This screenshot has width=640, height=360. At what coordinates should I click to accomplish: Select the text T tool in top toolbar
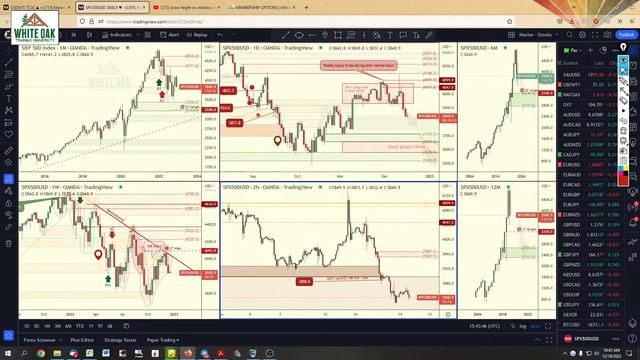(x=390, y=36)
